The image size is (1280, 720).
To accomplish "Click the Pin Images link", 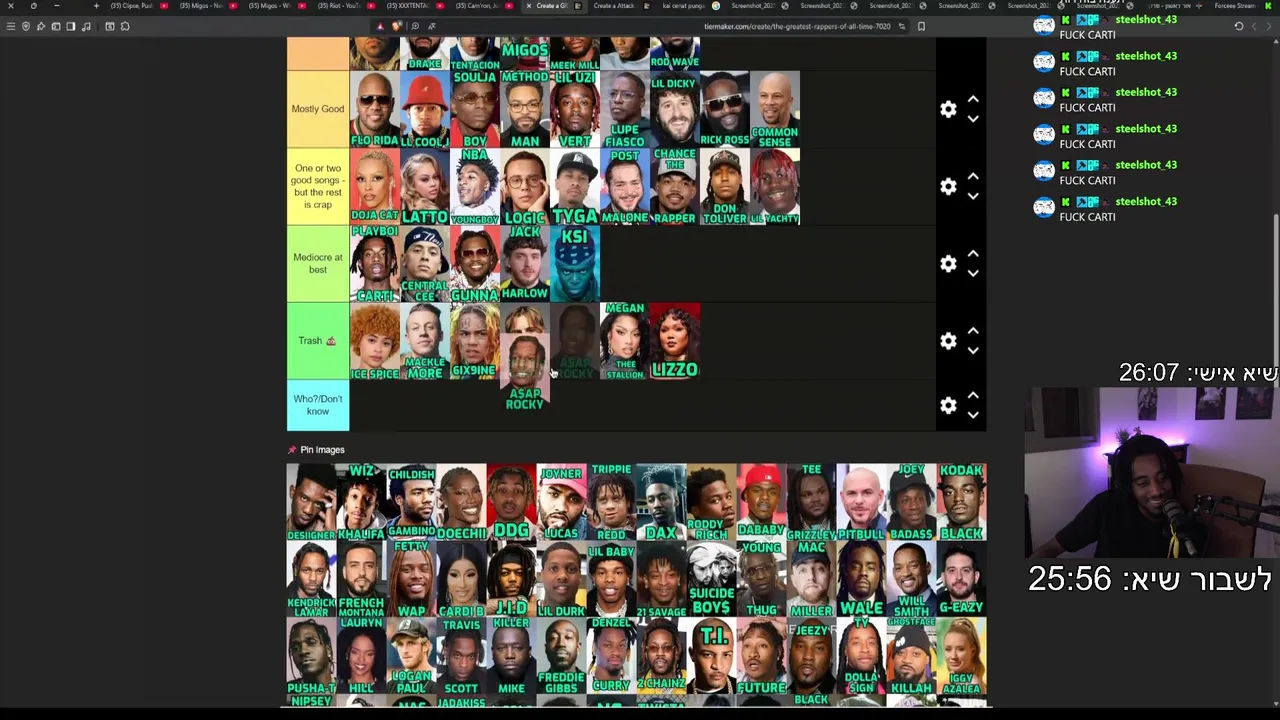I will (x=322, y=450).
